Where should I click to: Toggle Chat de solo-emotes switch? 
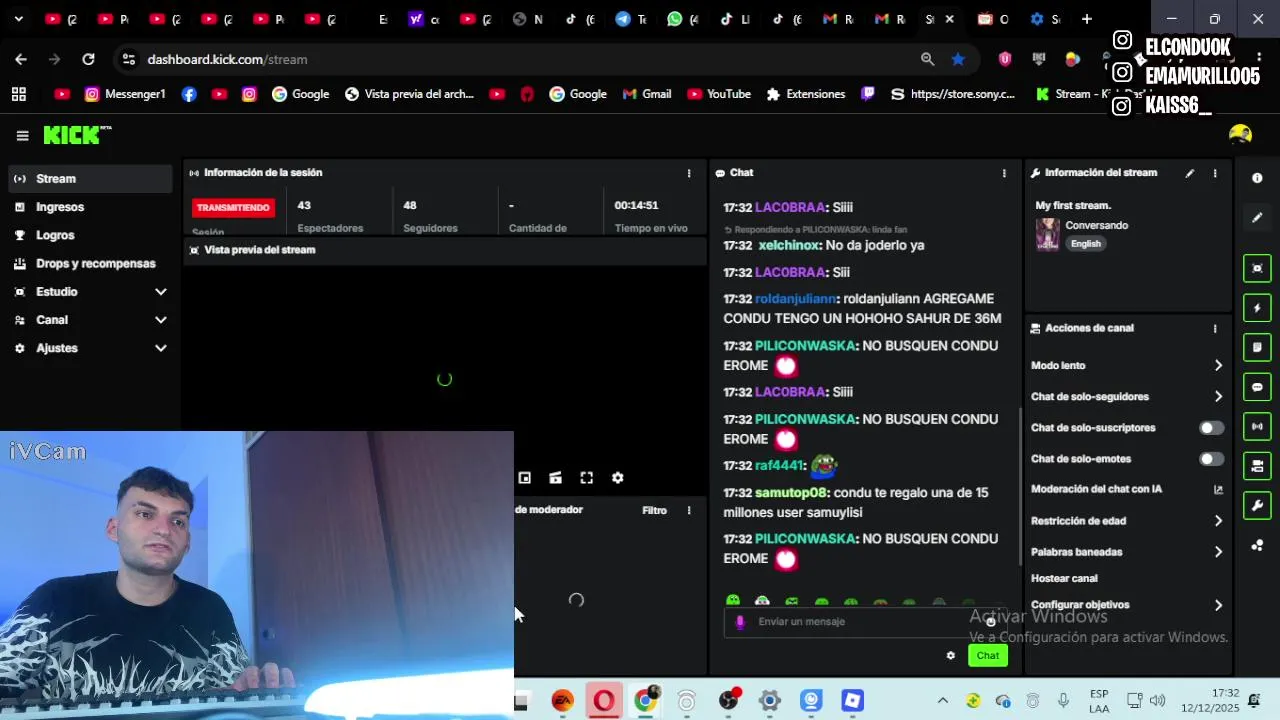tap(1211, 459)
